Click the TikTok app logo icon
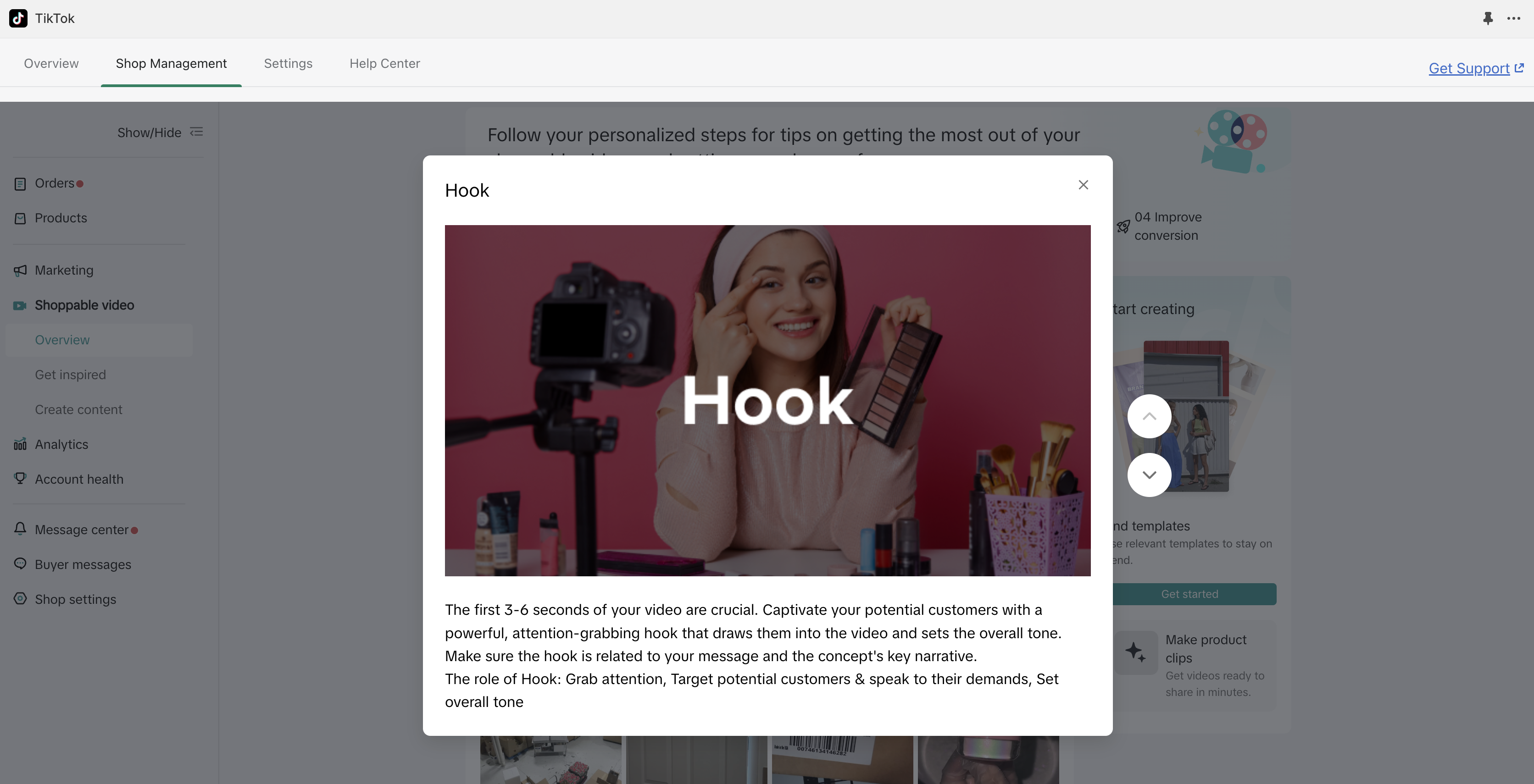The height and width of the screenshot is (784, 1534). click(x=18, y=18)
